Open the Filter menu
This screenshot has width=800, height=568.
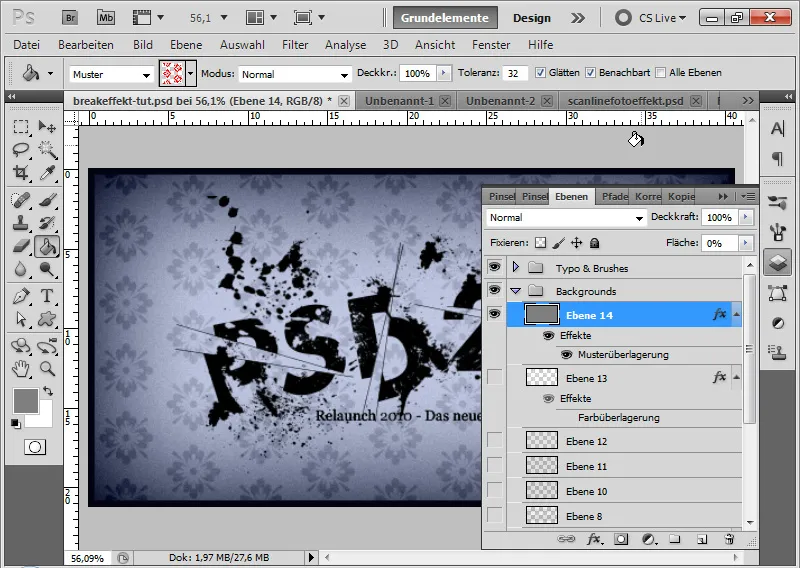click(x=295, y=45)
